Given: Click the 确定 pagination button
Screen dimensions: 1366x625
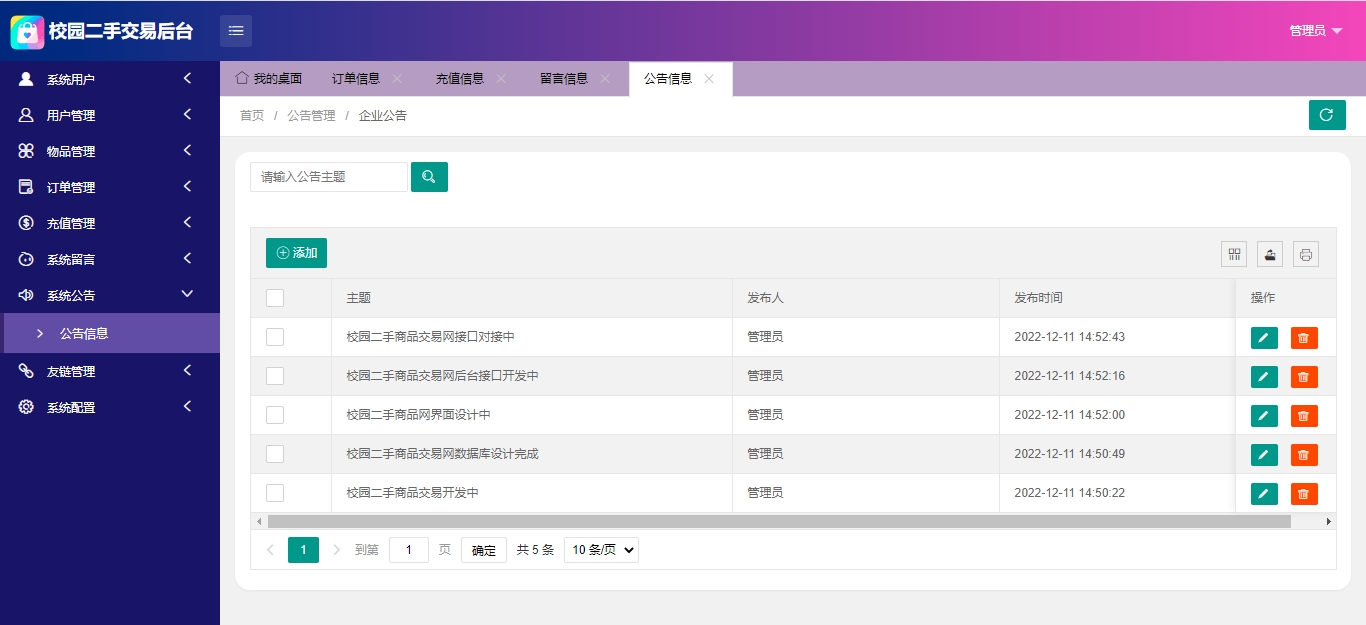Looking at the screenshot, I should pyautogui.click(x=484, y=550).
